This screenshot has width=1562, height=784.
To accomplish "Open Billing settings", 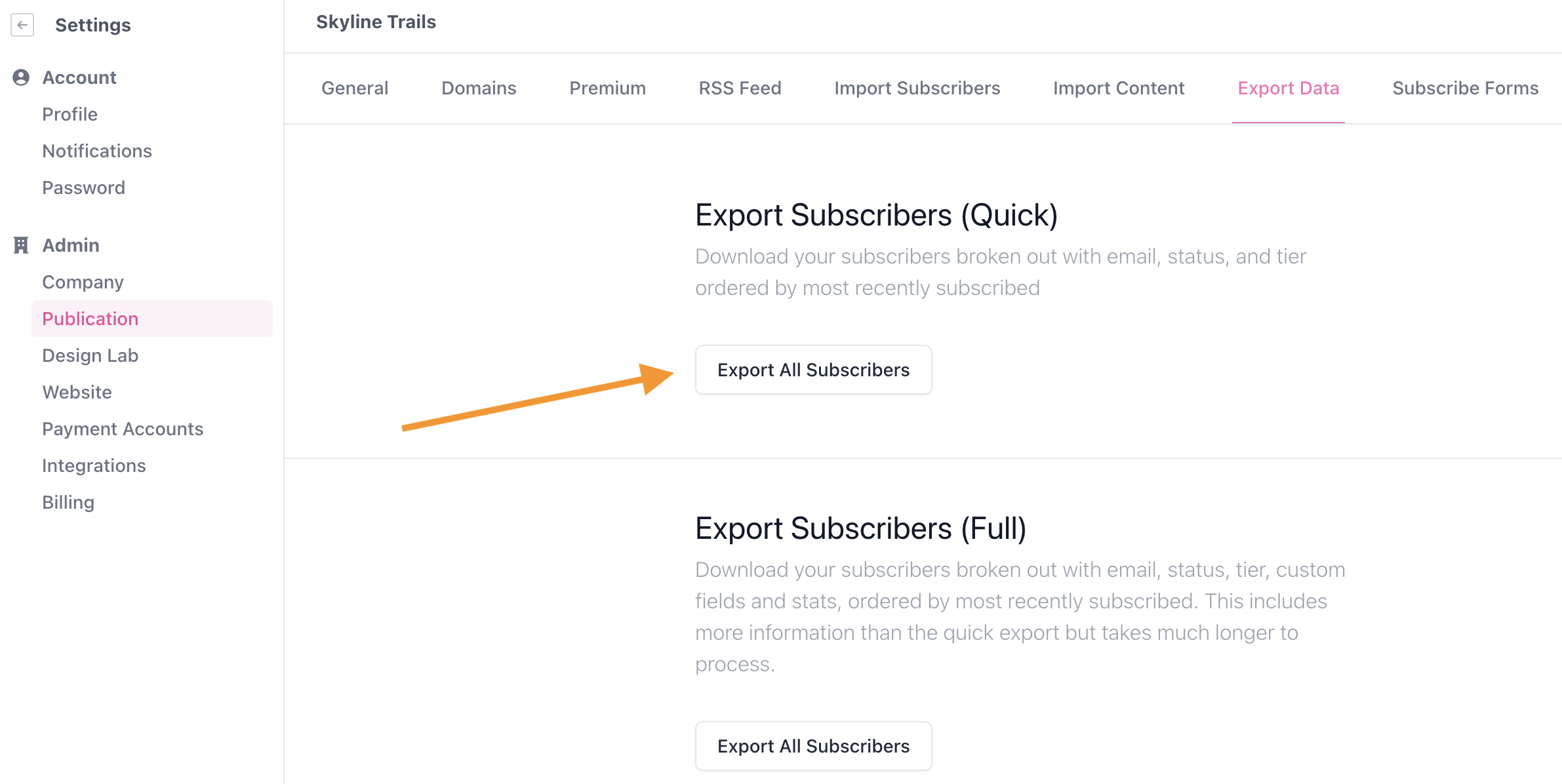I will click(x=68, y=502).
